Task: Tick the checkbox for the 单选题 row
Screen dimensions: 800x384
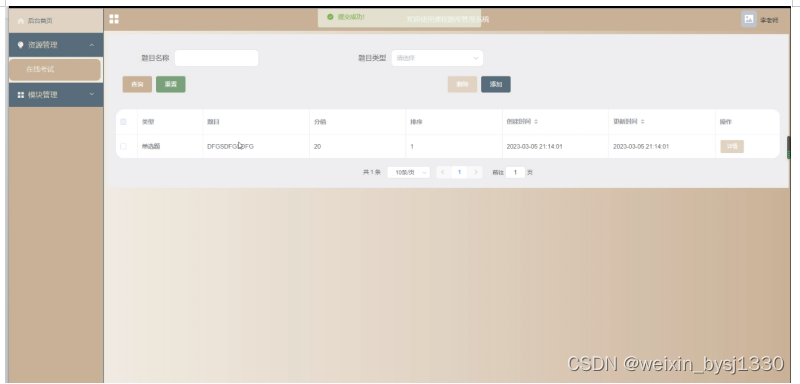Action: [x=123, y=146]
